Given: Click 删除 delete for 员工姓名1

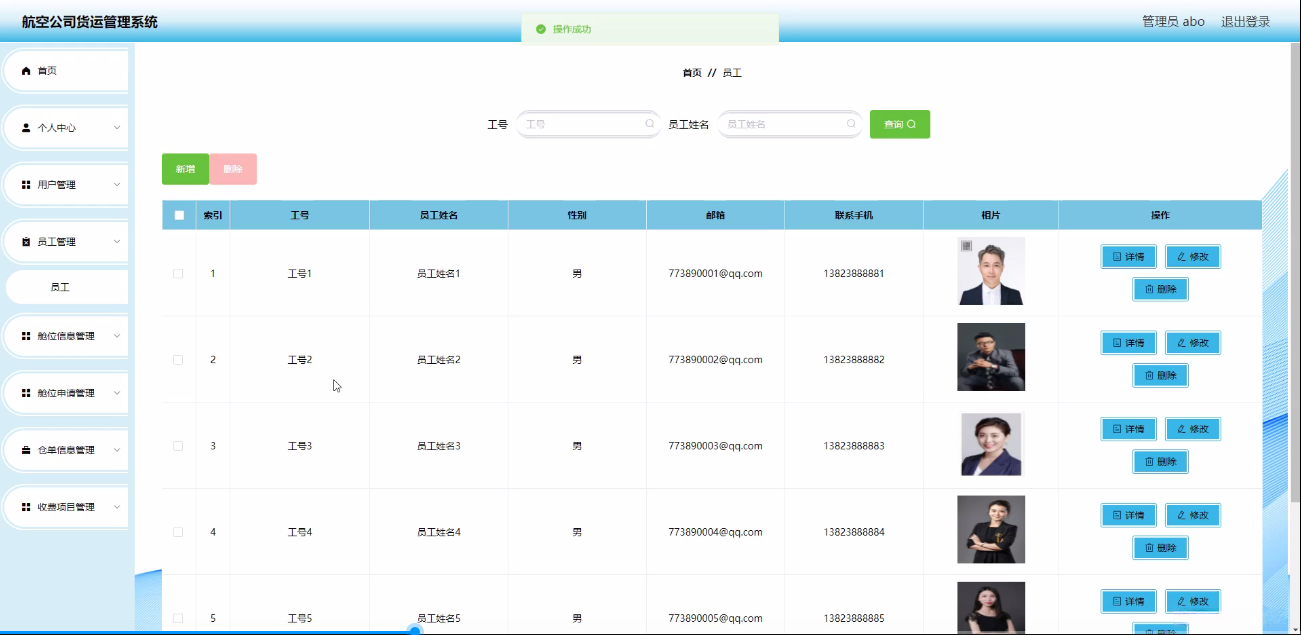Looking at the screenshot, I should pos(1160,290).
